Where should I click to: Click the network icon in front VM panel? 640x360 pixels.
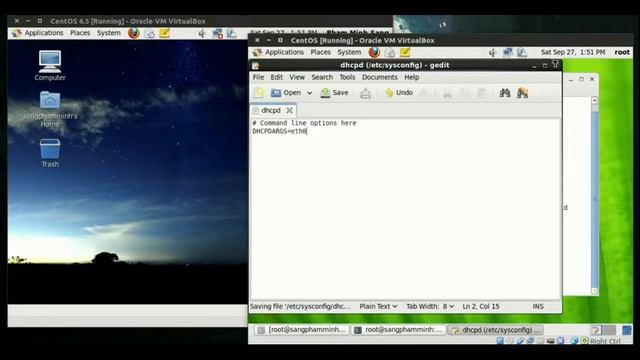(x=507, y=52)
